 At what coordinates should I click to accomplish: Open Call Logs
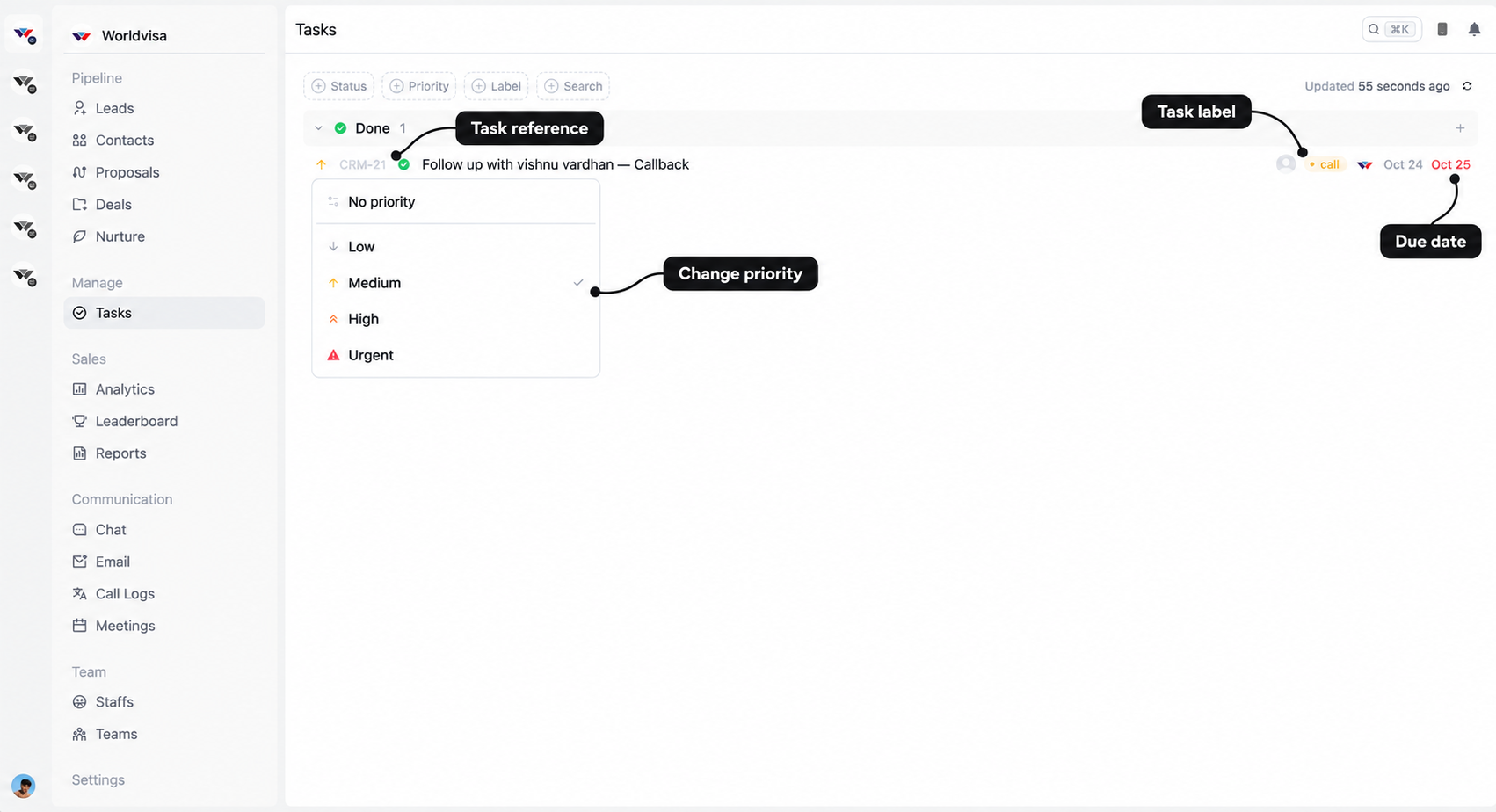click(164, 594)
